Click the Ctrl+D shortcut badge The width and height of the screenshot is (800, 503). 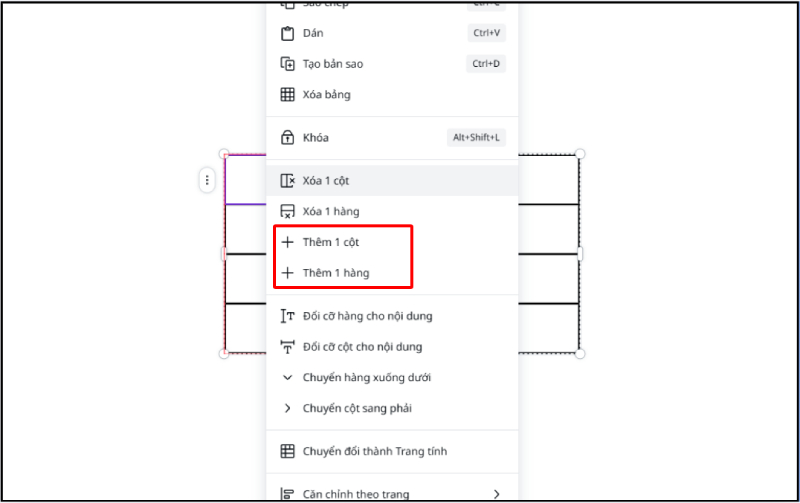pos(487,64)
